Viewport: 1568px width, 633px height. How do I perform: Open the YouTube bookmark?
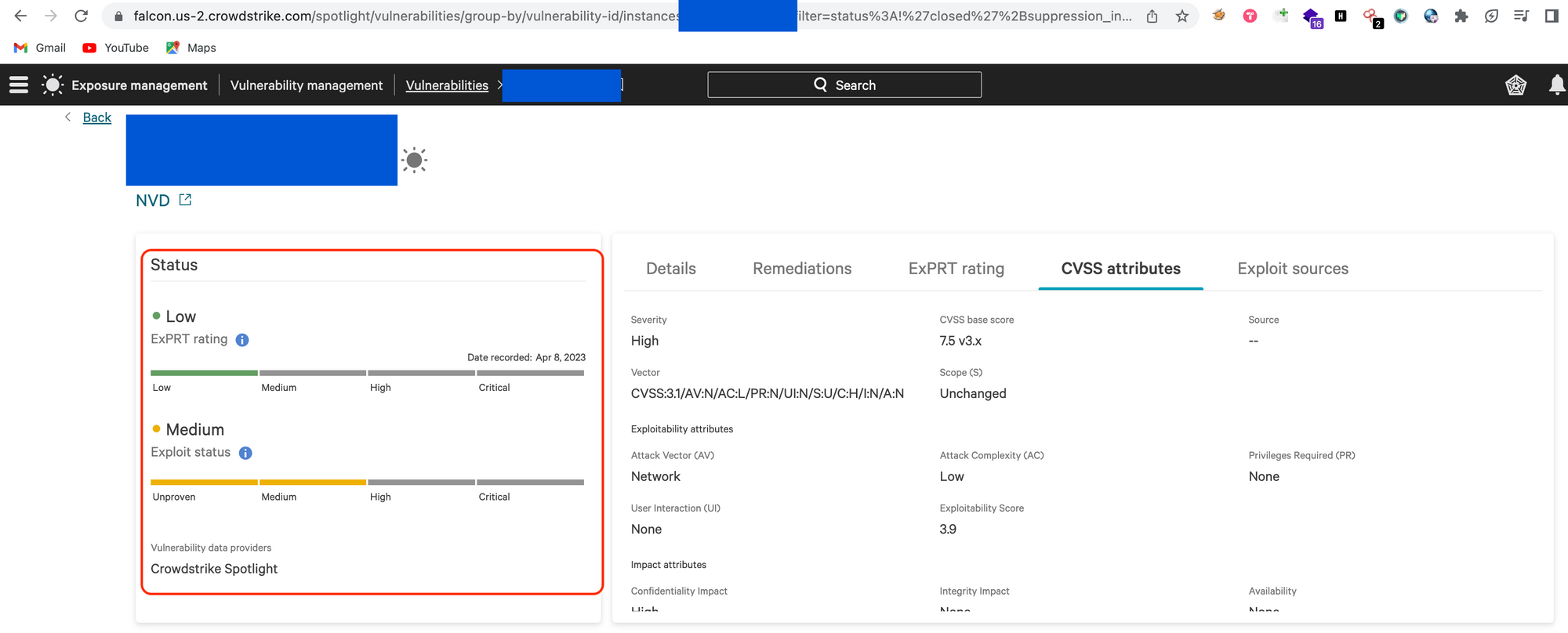coord(116,48)
